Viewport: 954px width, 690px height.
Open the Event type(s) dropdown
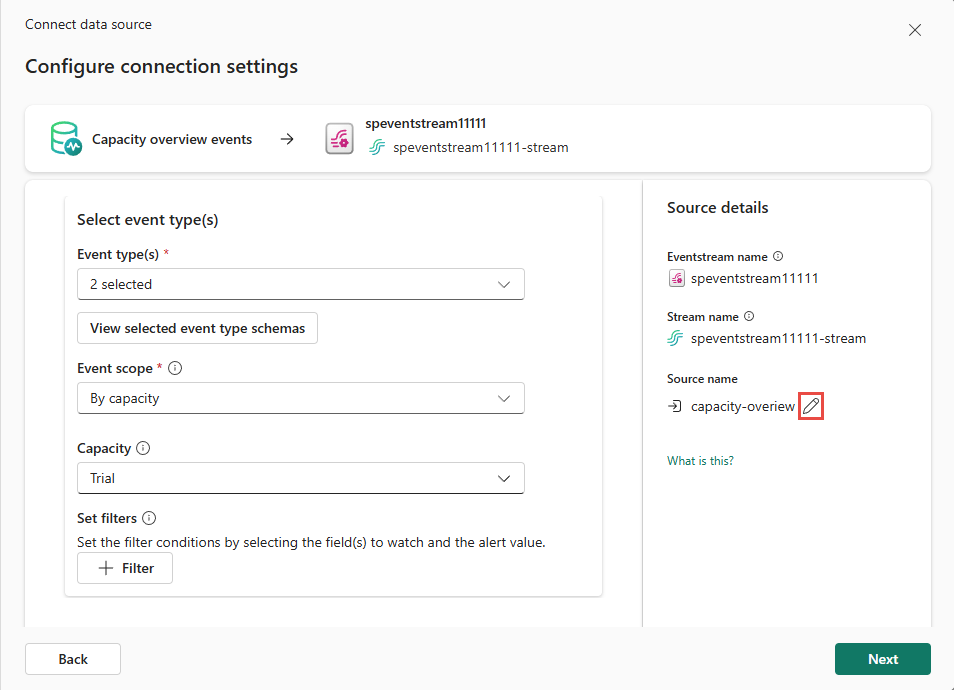[x=301, y=284]
